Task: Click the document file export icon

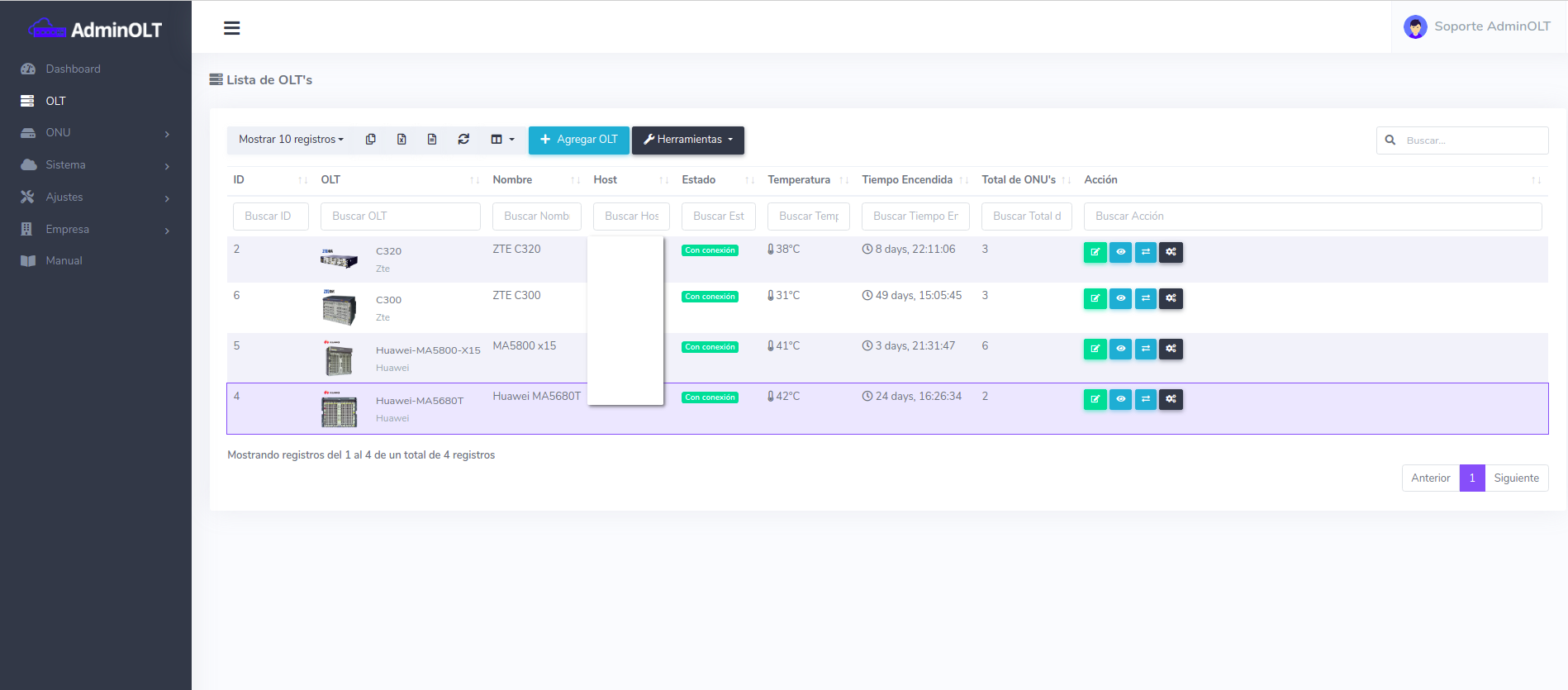Action: pos(432,140)
